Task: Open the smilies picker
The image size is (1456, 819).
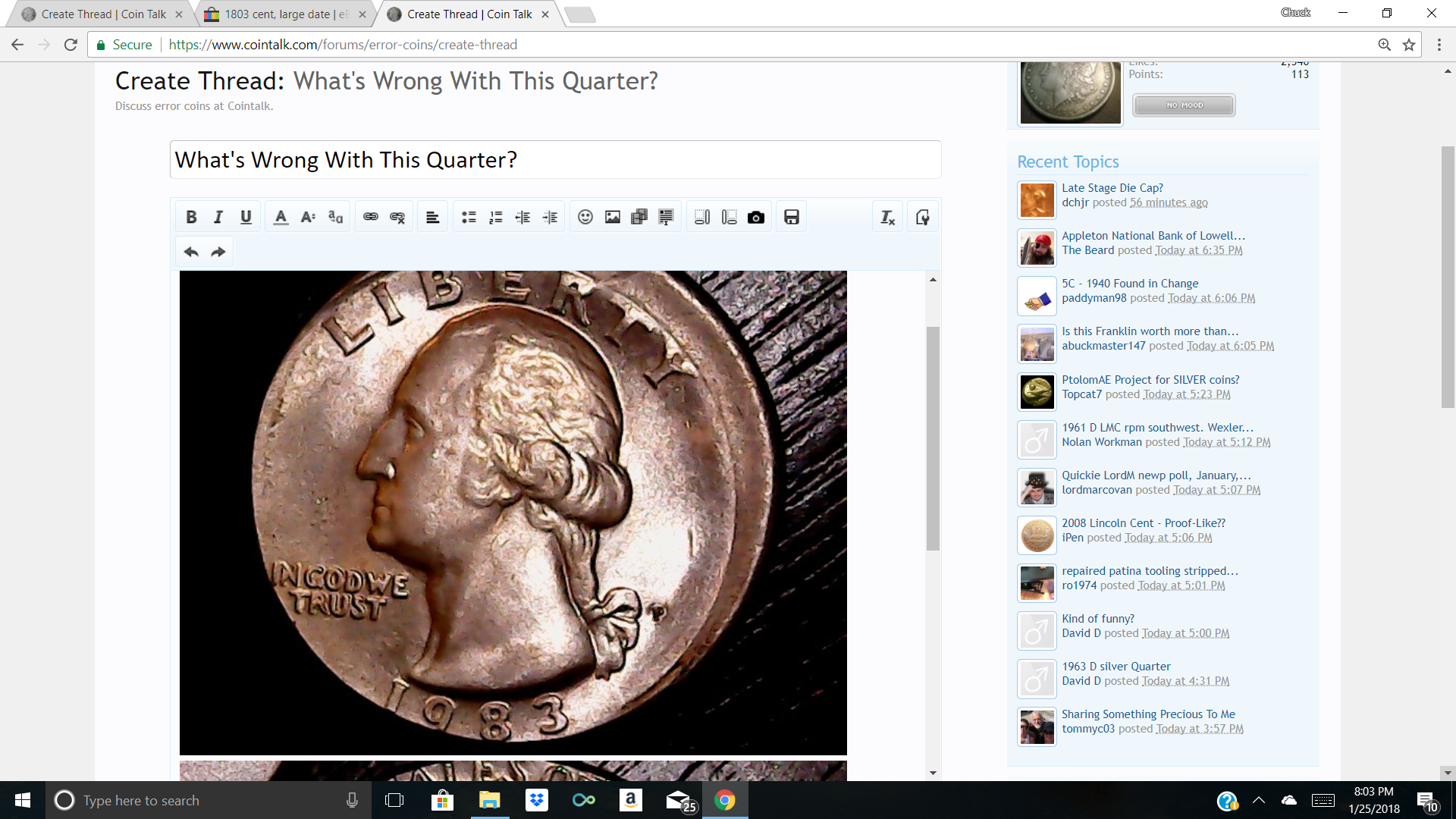Action: coord(585,218)
